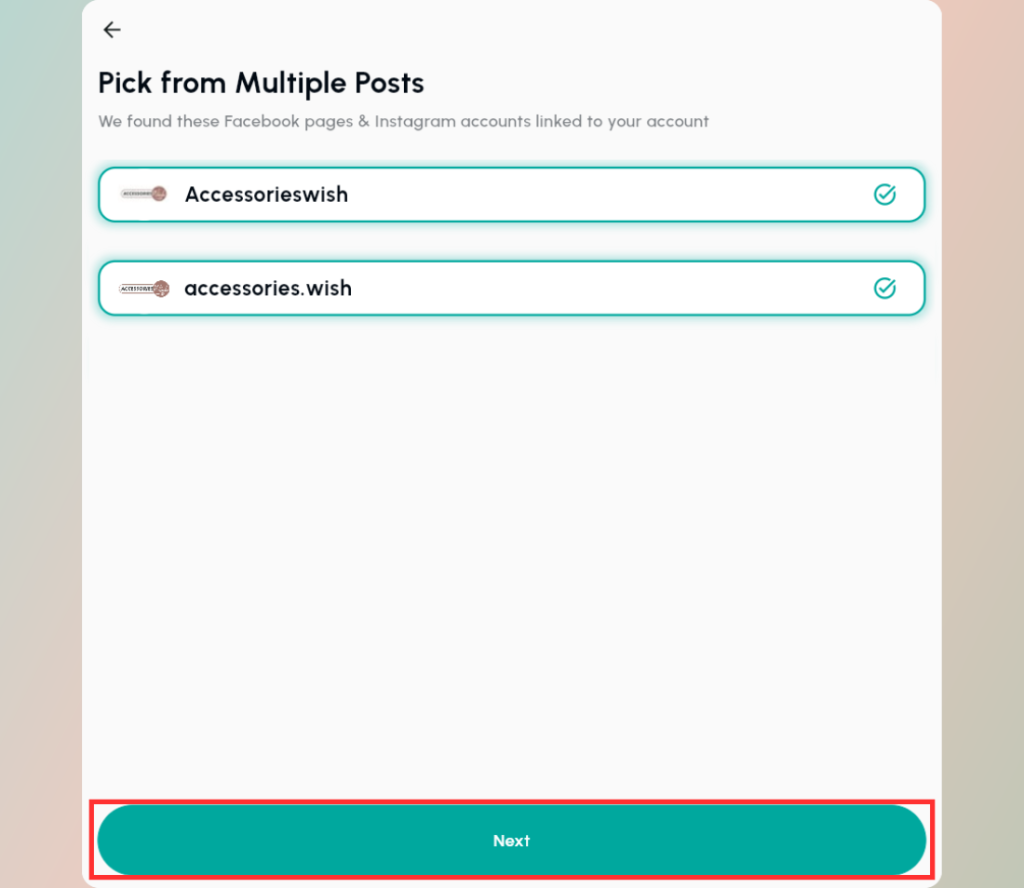Screen dimensions: 1024x888
Task: Select the accessories.wish name text
Action: [x=268, y=288]
